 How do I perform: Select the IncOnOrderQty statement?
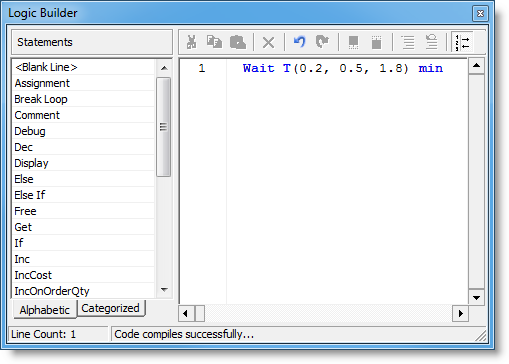tap(84, 291)
